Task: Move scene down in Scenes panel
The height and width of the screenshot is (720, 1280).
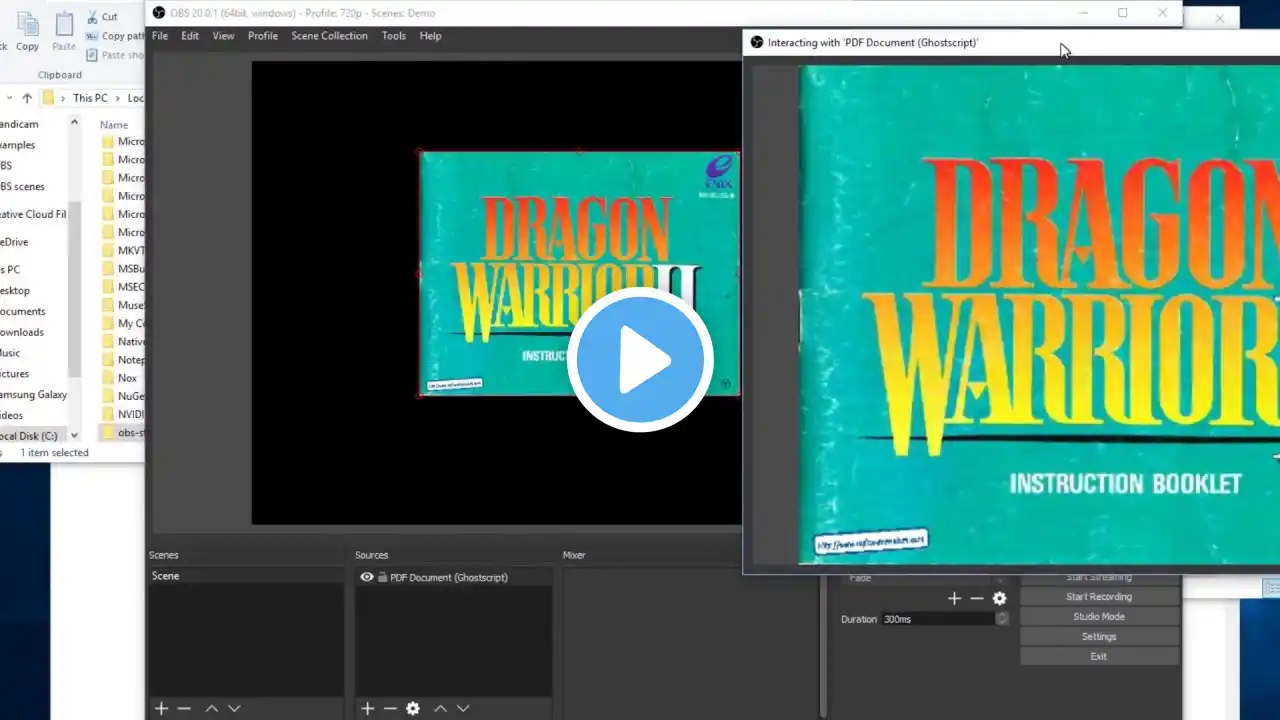Action: [234, 708]
